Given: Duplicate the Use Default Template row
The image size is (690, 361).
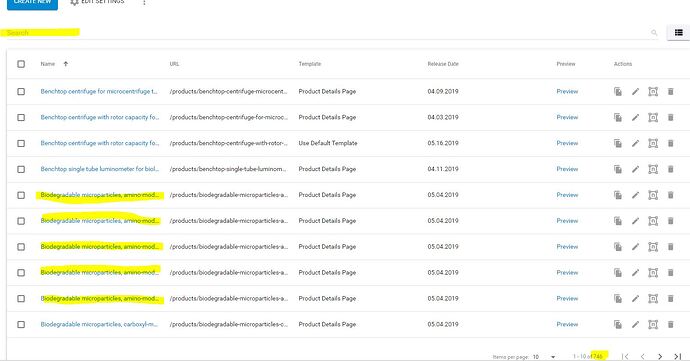Looking at the screenshot, I should 618,144.
